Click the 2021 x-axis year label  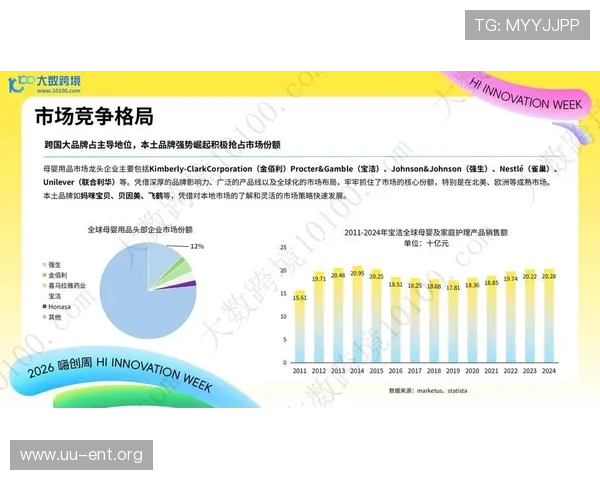point(491,371)
